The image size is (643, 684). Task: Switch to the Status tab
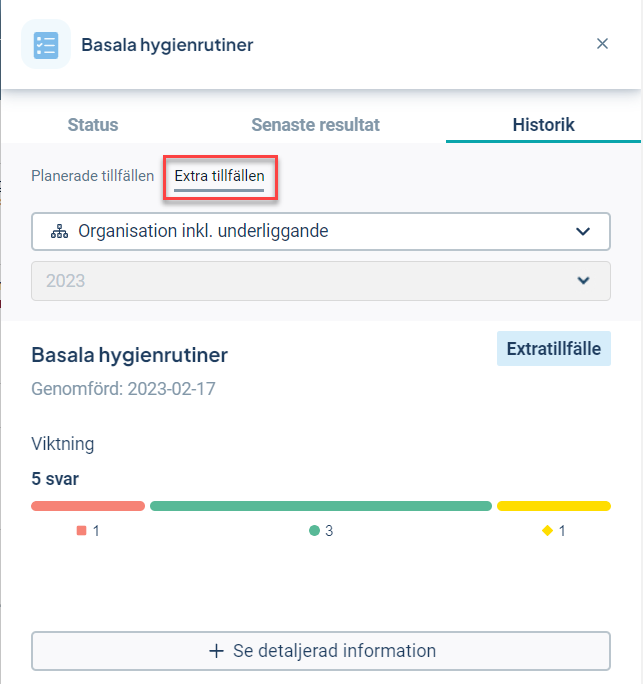pos(93,125)
